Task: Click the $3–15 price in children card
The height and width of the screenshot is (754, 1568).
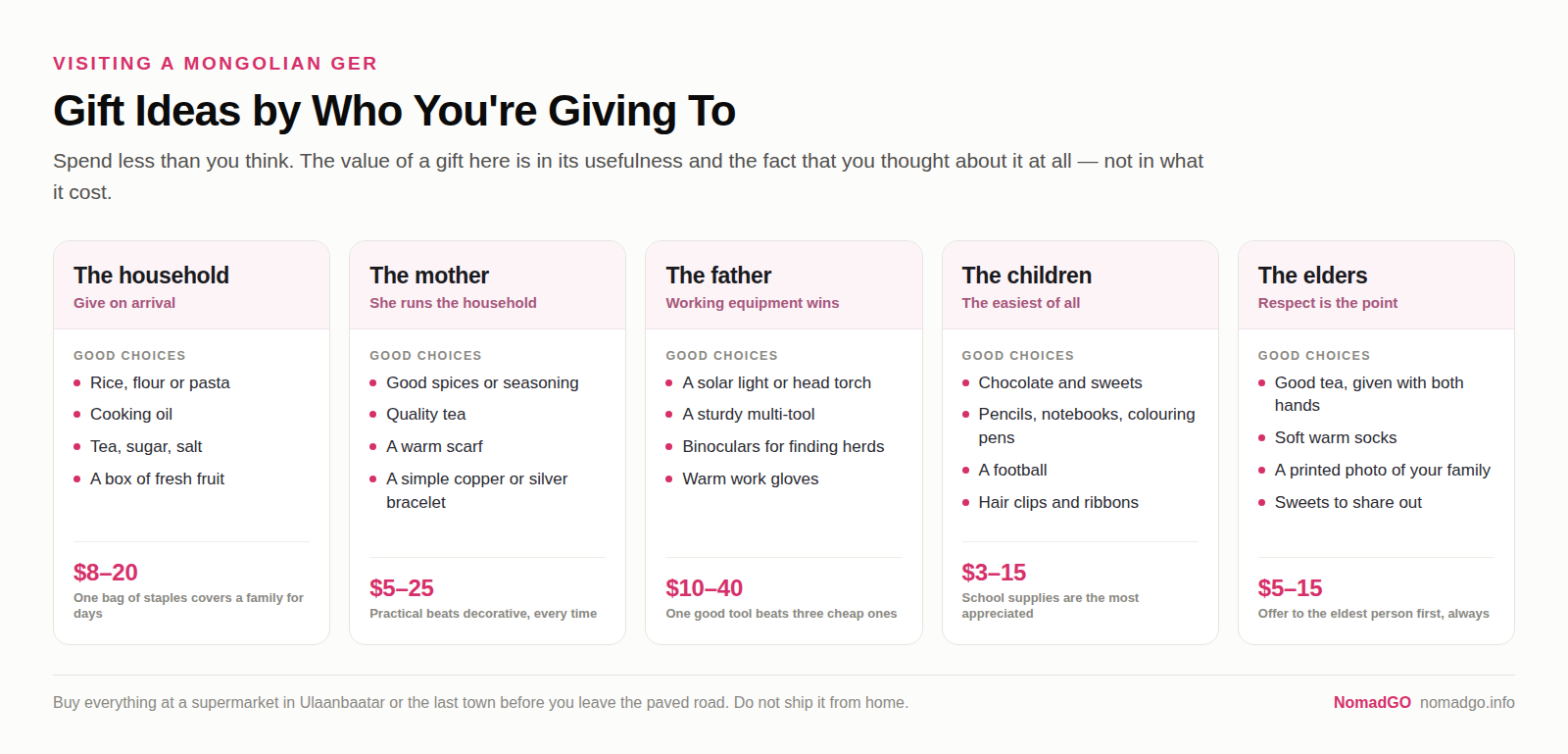Action: coord(994,572)
